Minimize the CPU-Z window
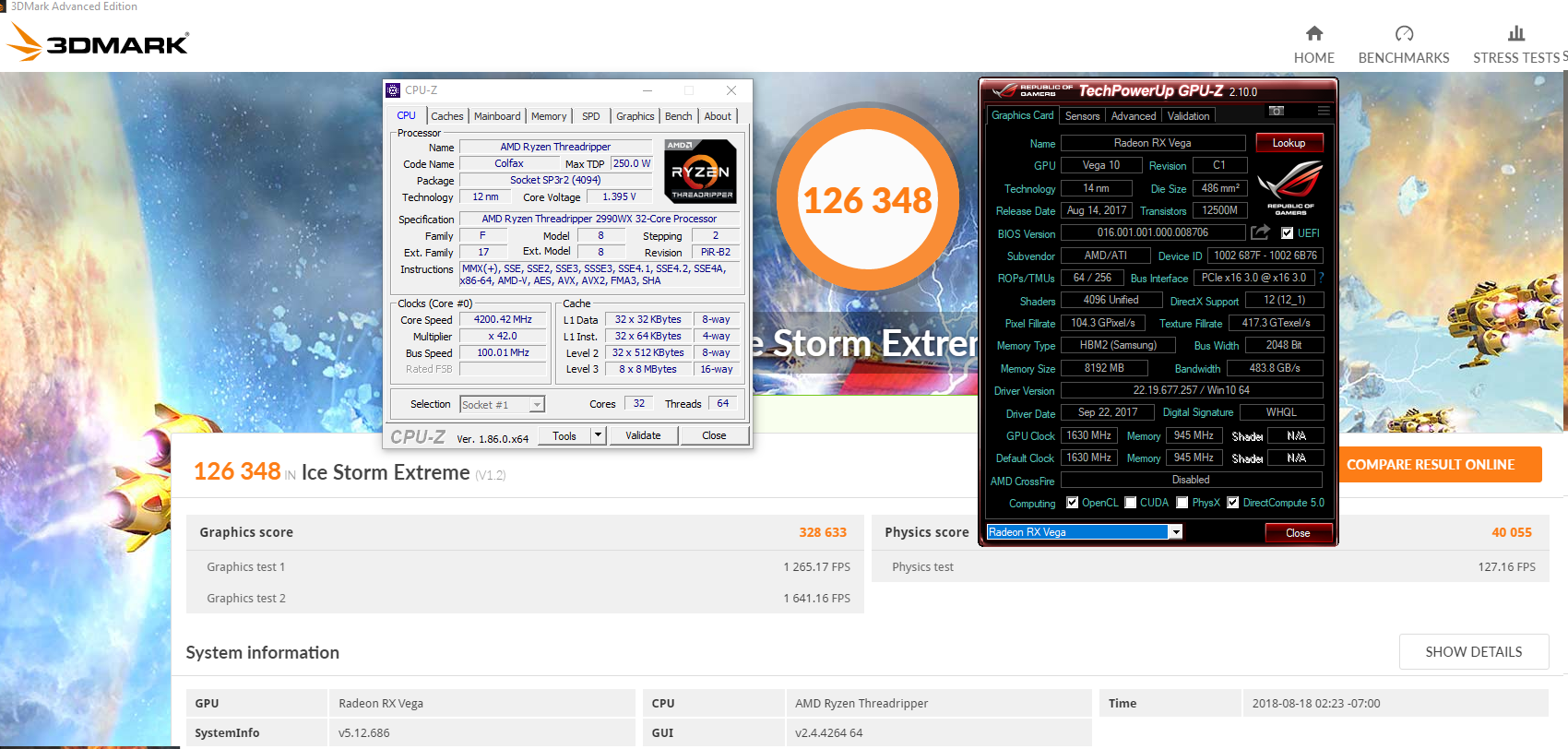This screenshot has width=1568, height=749. (647, 90)
